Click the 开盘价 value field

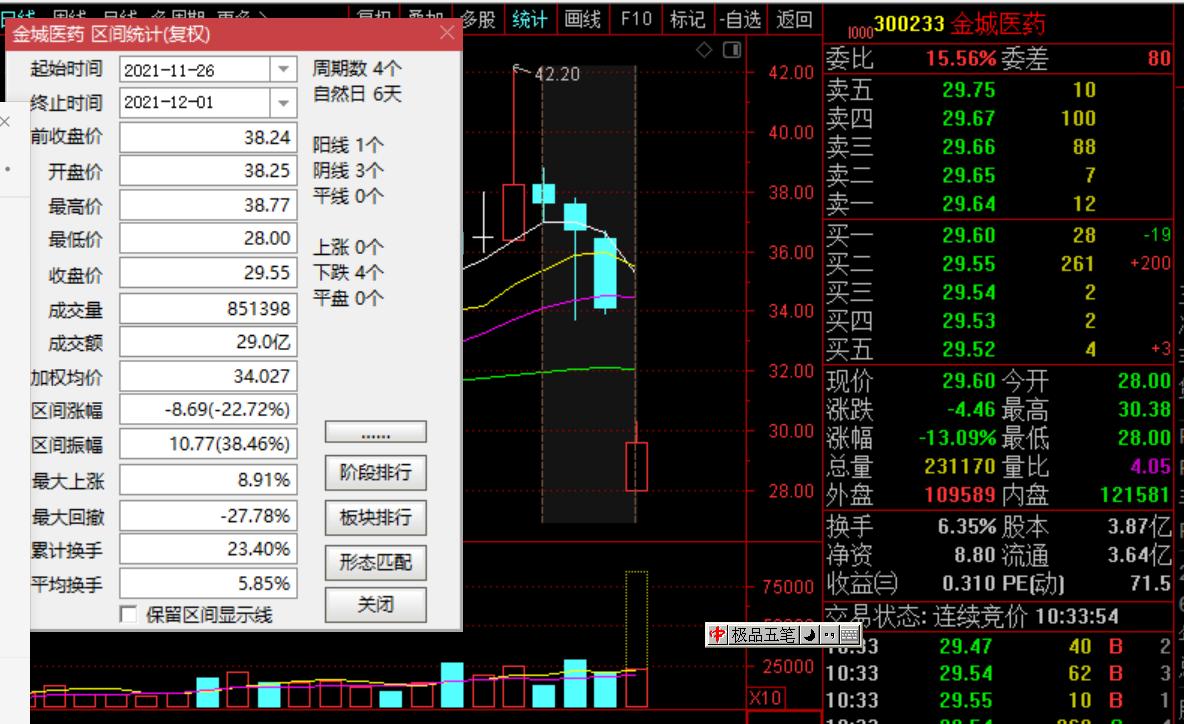[x=207, y=170]
